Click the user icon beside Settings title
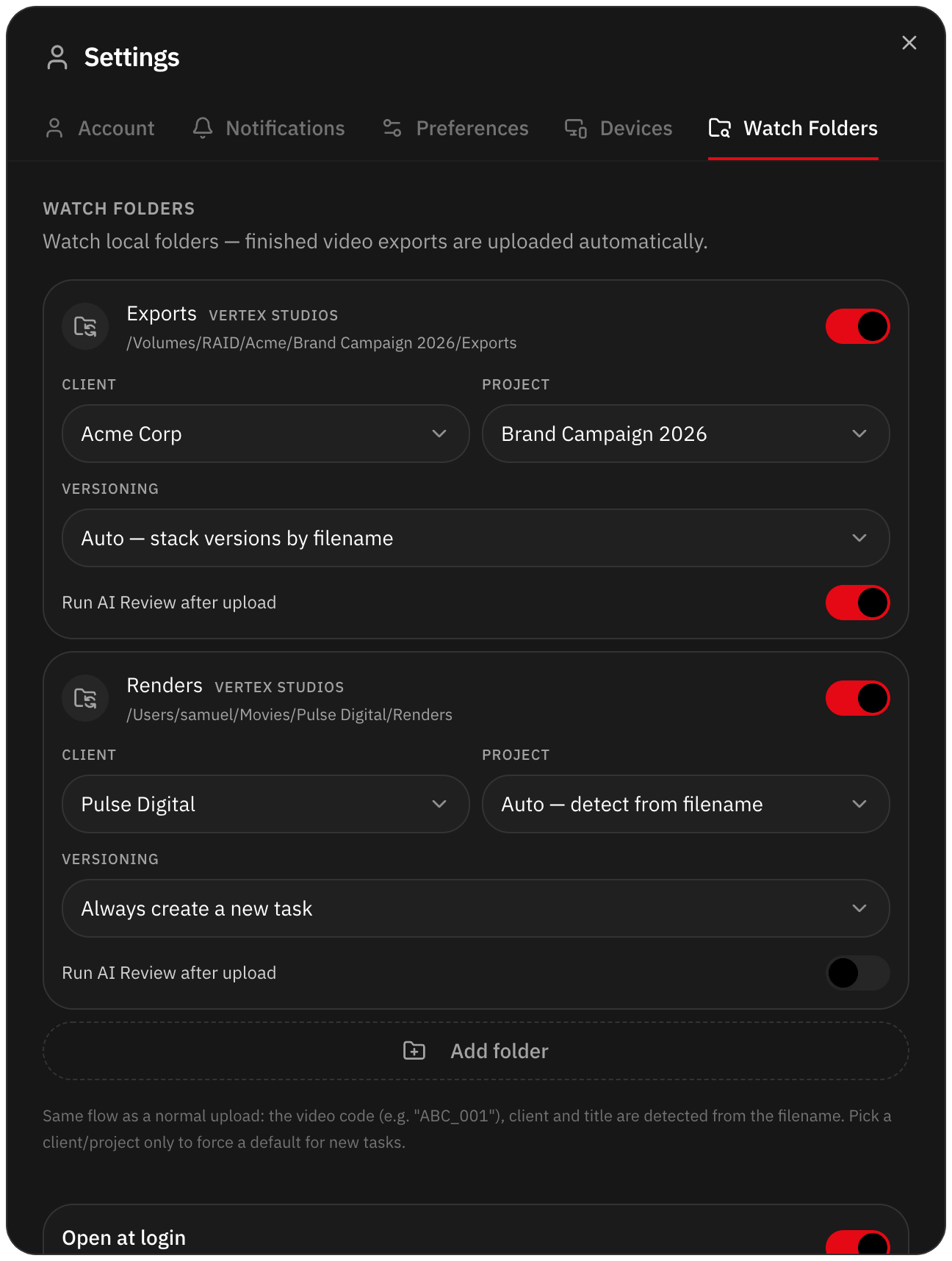The height and width of the screenshot is (1261, 952). point(57,57)
